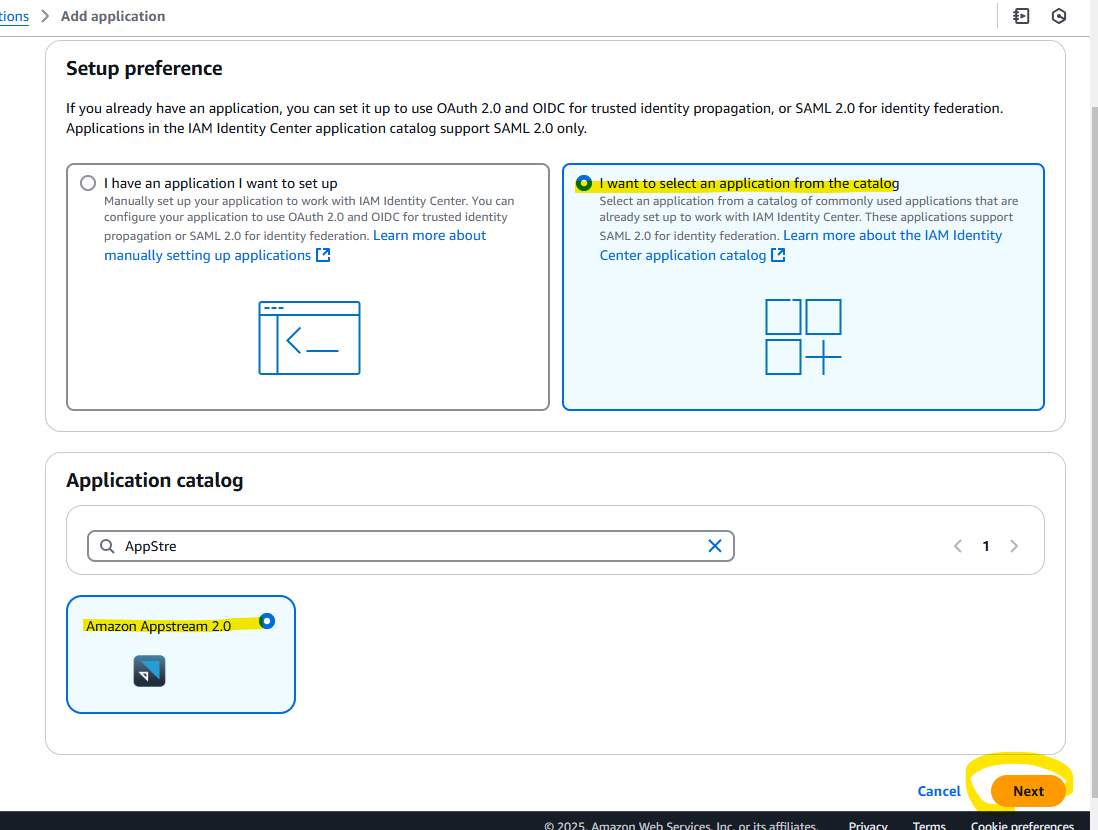Click the terminal window illustration in manual setup card
Image resolution: width=1098 pixels, height=830 pixels.
tap(309, 338)
